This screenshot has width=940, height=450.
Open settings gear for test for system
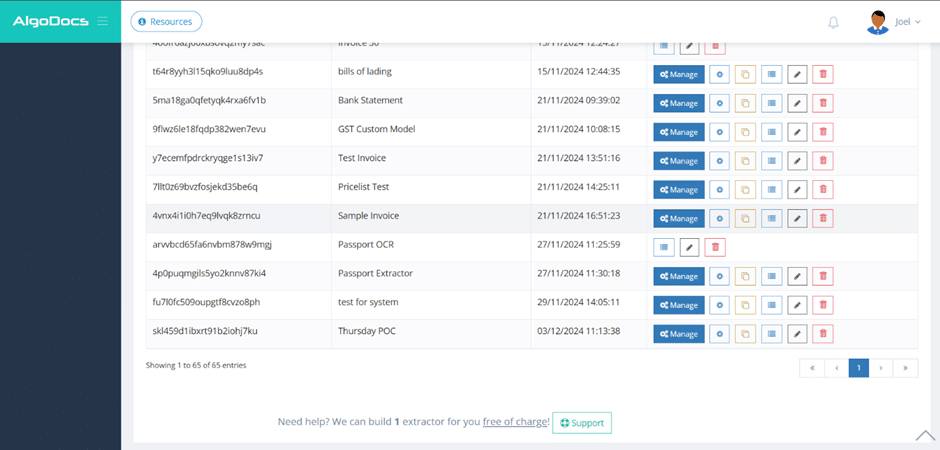click(719, 305)
